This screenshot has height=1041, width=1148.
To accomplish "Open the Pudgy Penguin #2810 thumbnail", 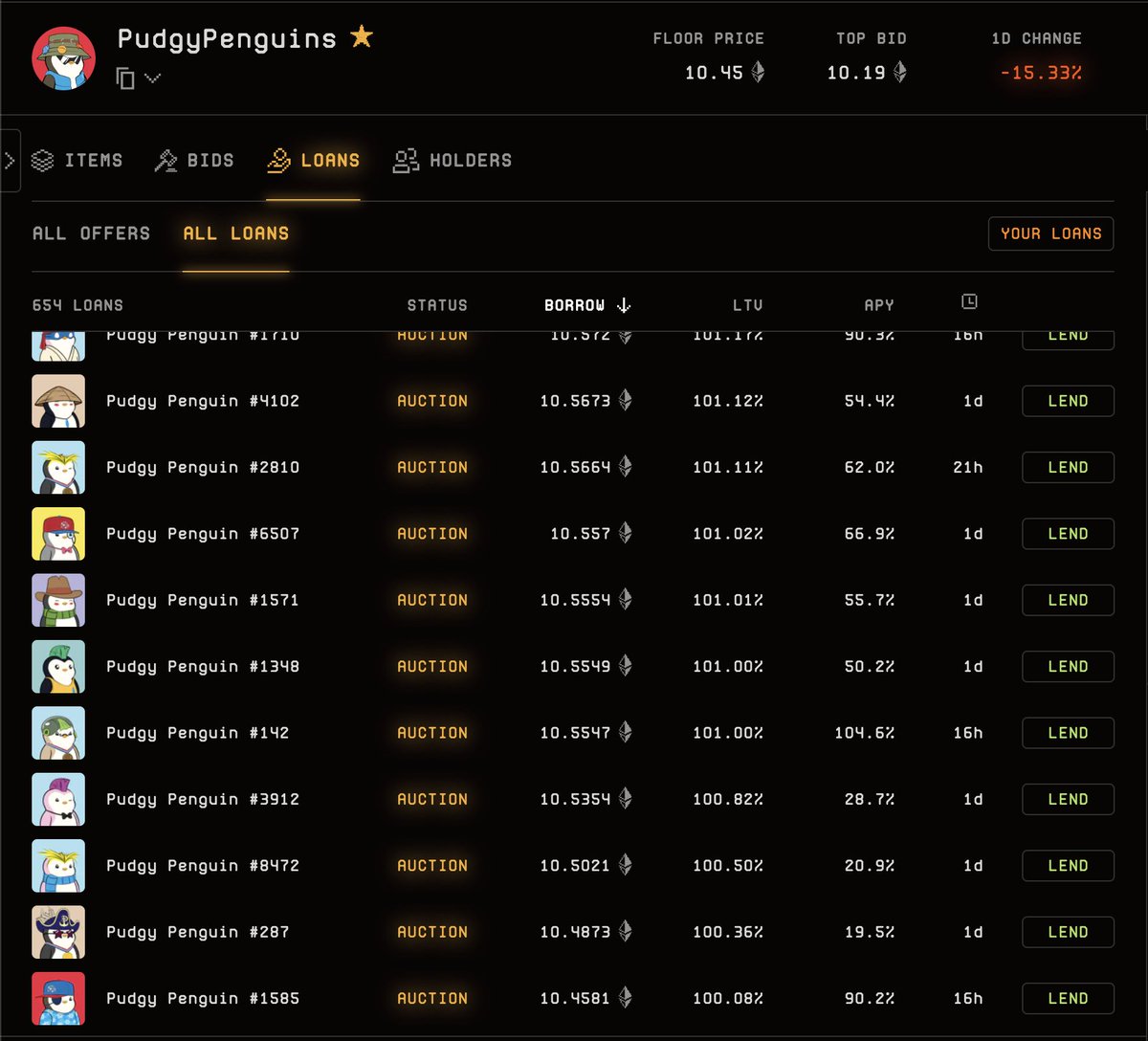I will pyautogui.click(x=58, y=467).
